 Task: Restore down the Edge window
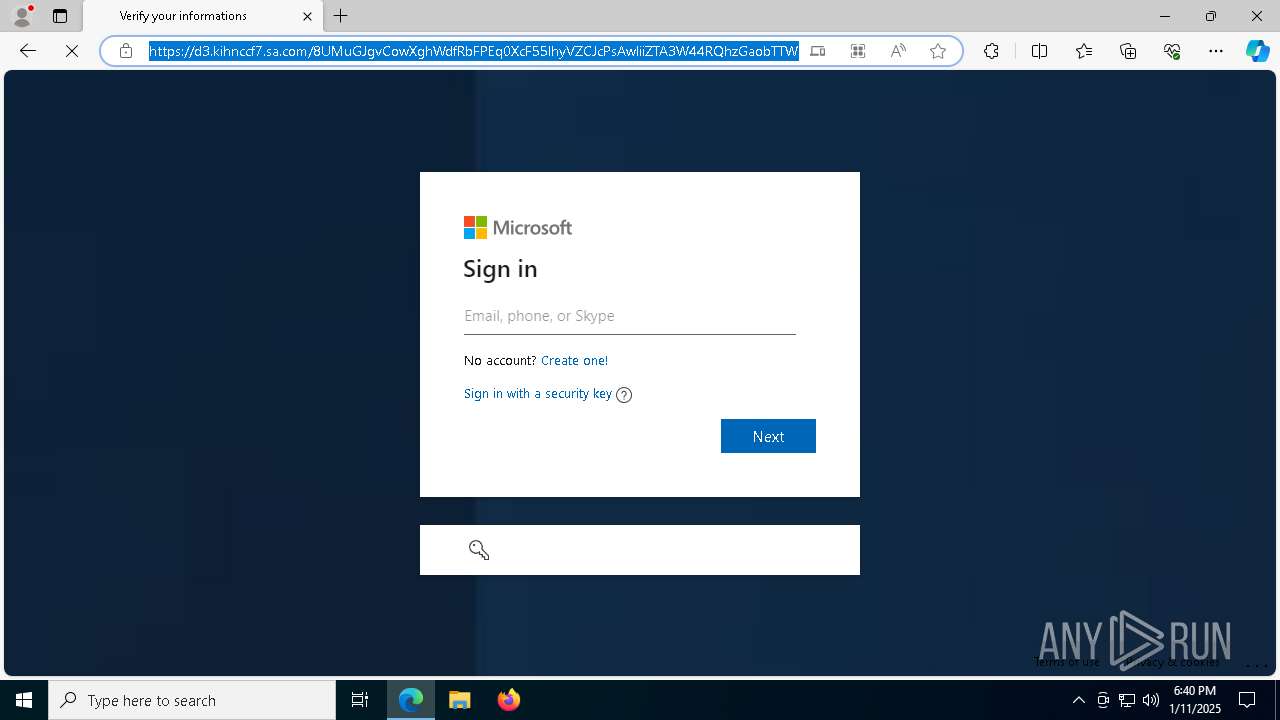1211,16
